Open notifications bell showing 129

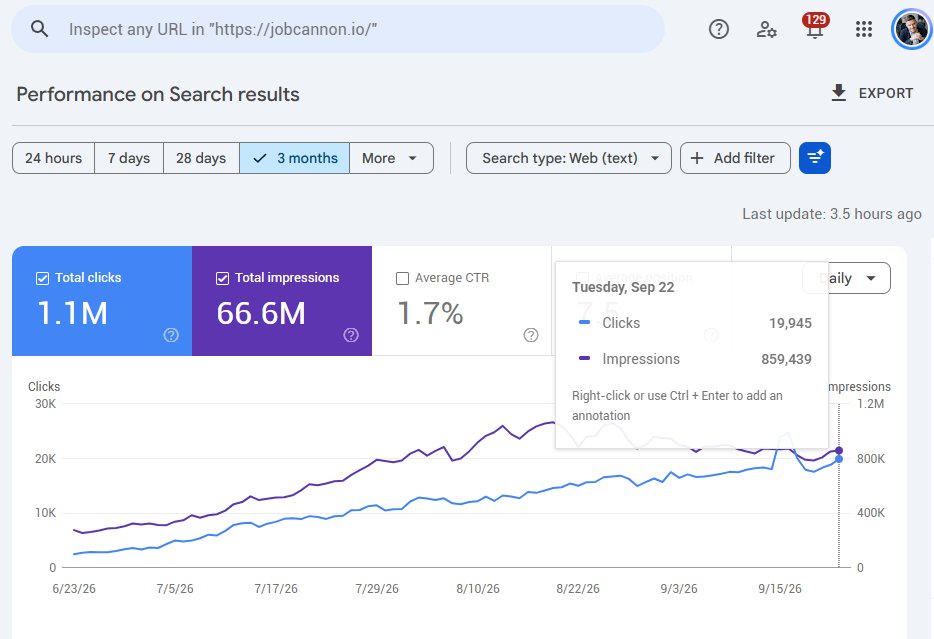[815, 27]
